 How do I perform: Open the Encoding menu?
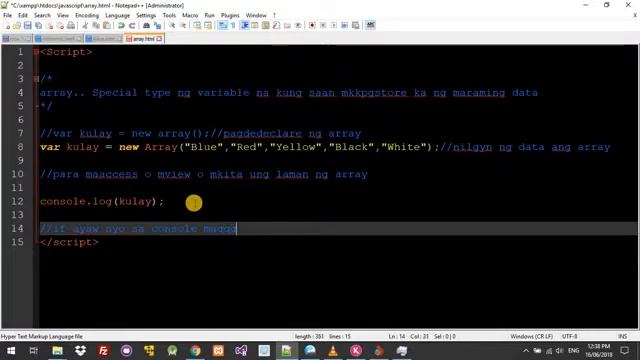[87, 15]
